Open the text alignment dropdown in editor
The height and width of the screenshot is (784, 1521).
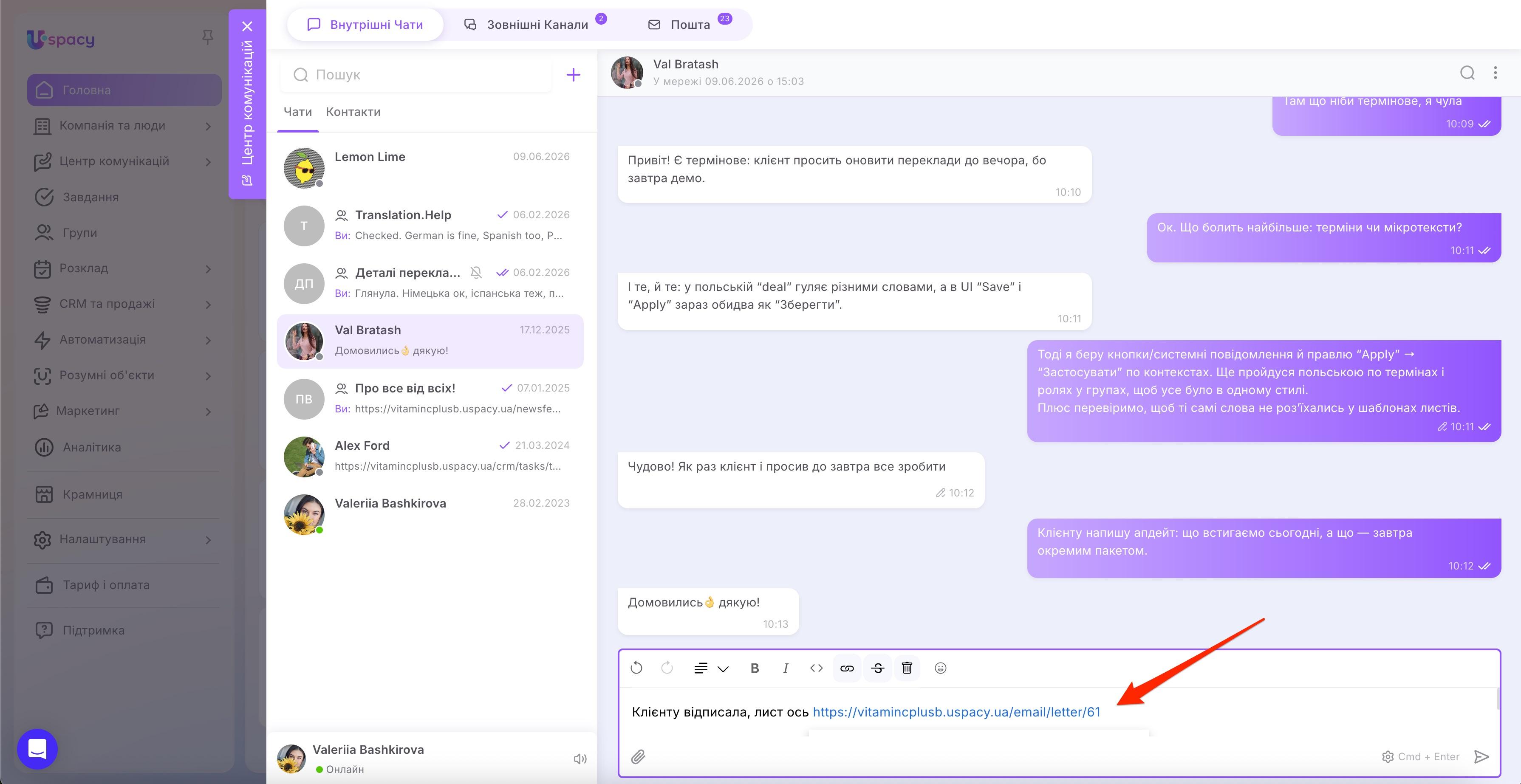coord(711,668)
